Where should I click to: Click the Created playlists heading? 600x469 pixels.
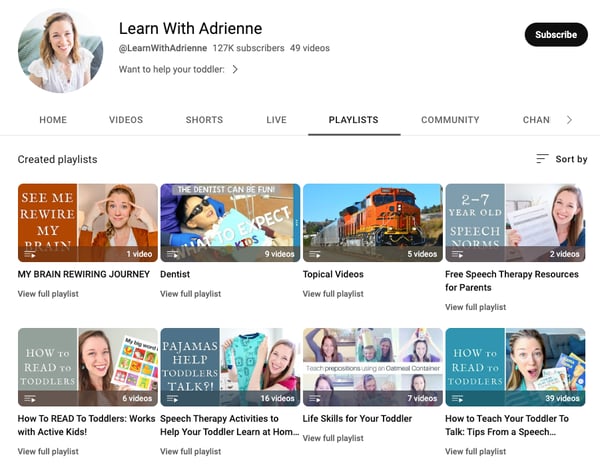click(x=57, y=159)
